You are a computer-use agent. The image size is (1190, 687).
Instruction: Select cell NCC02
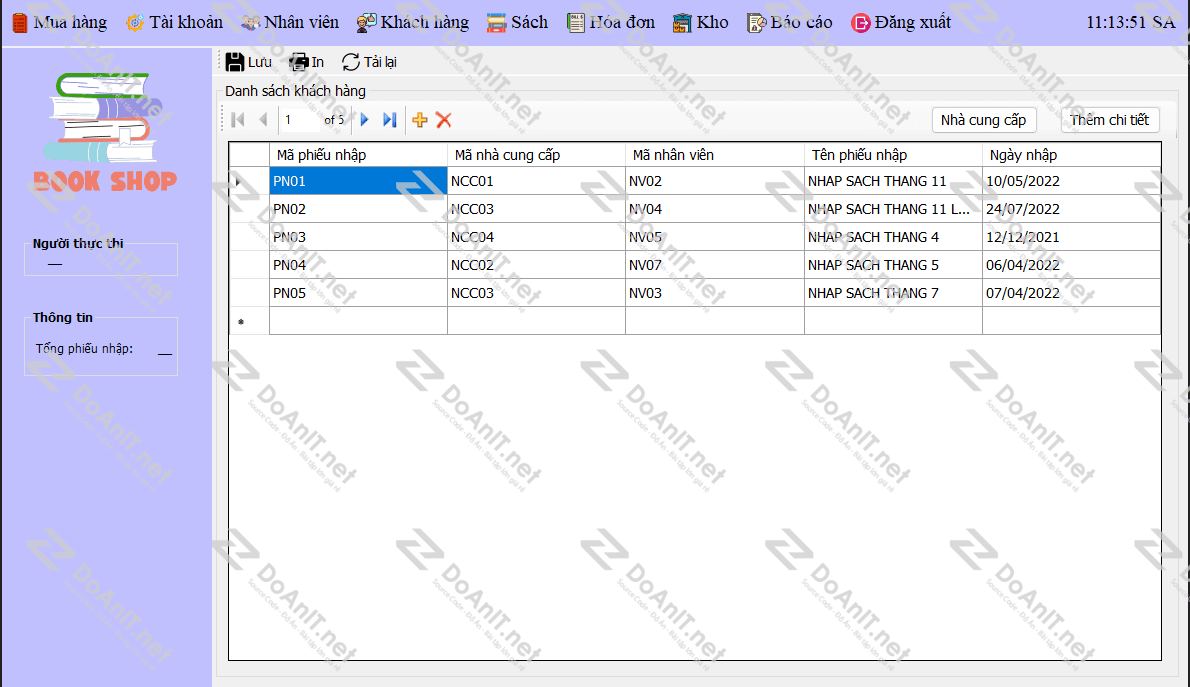537,265
